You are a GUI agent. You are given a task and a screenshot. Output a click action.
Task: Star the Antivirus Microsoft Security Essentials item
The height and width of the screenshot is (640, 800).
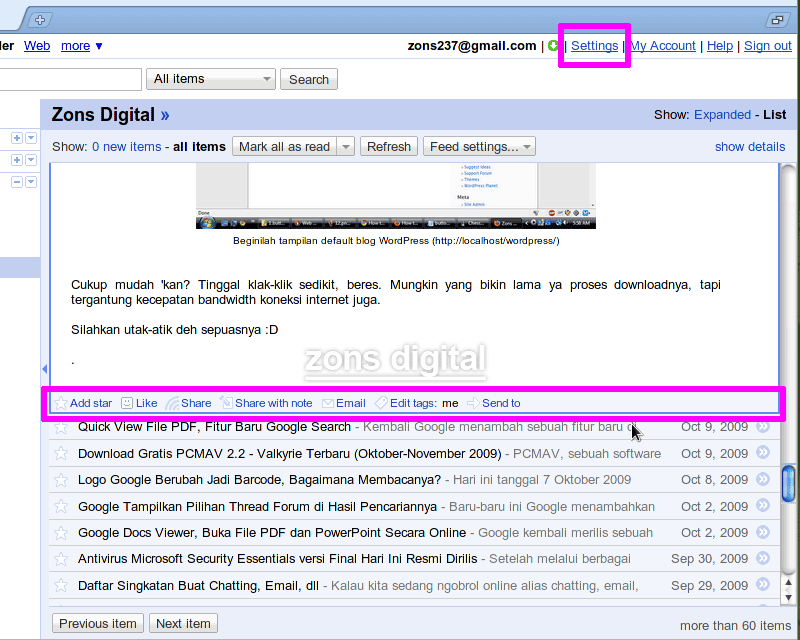pyautogui.click(x=61, y=559)
